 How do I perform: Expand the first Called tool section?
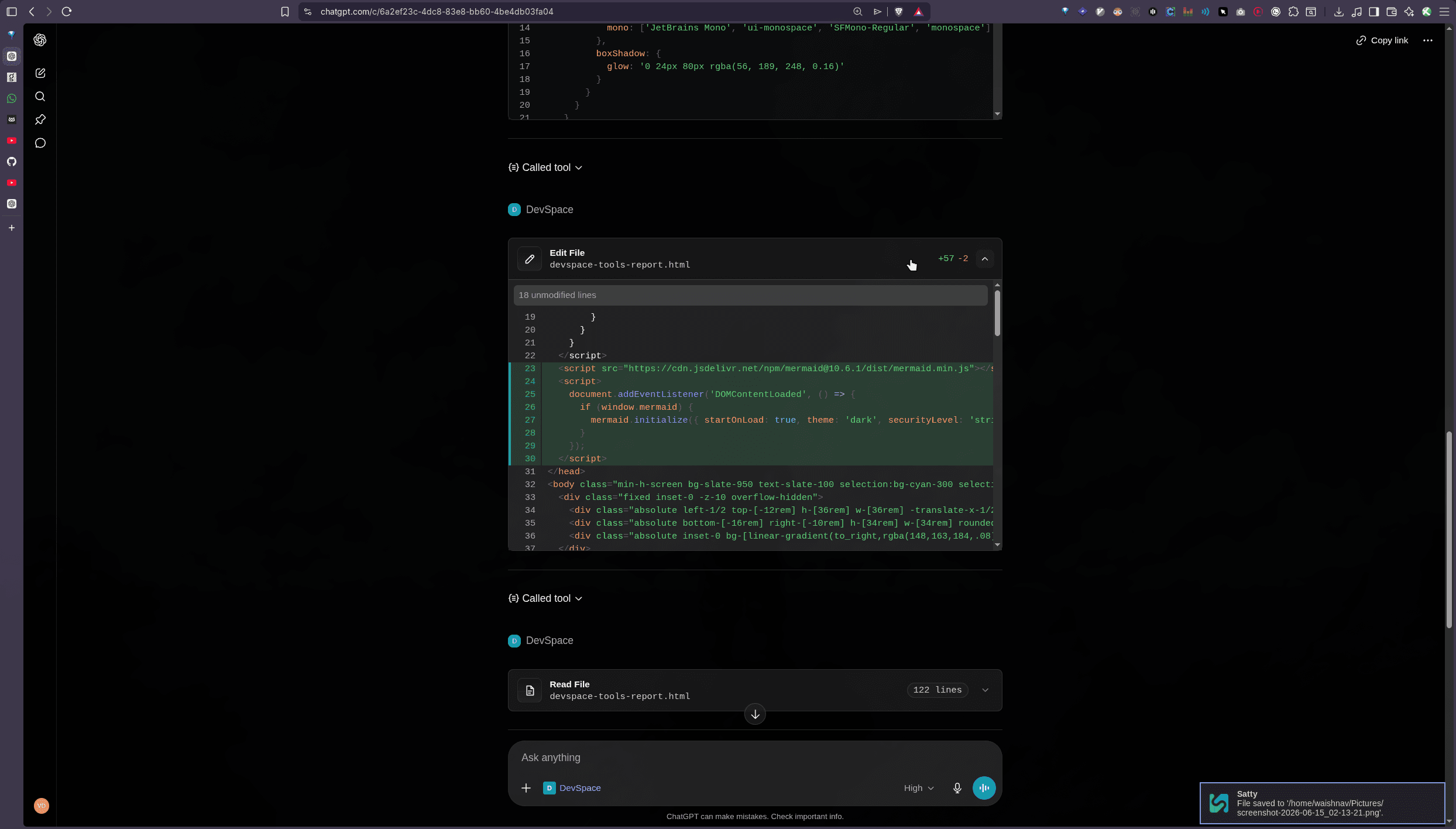point(545,167)
